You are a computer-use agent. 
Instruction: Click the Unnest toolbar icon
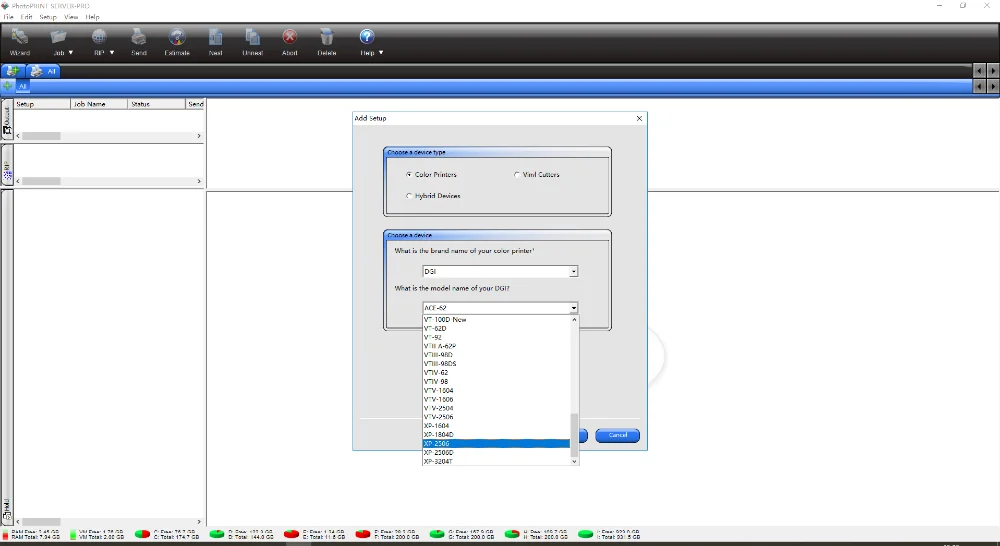click(x=253, y=37)
